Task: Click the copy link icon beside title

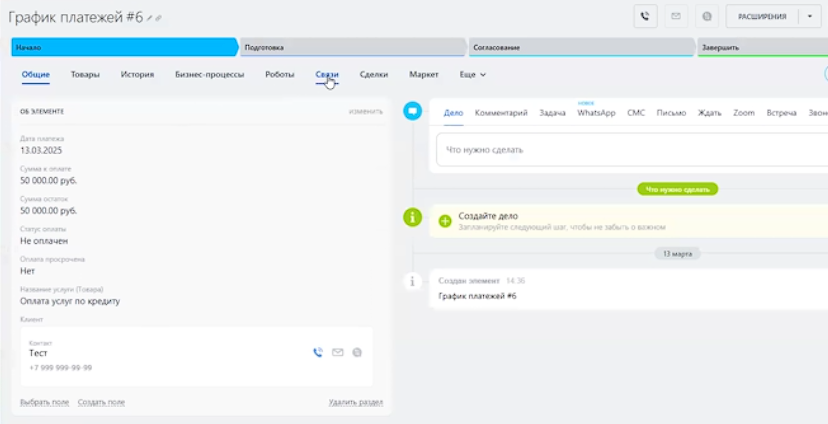Action: (x=159, y=18)
